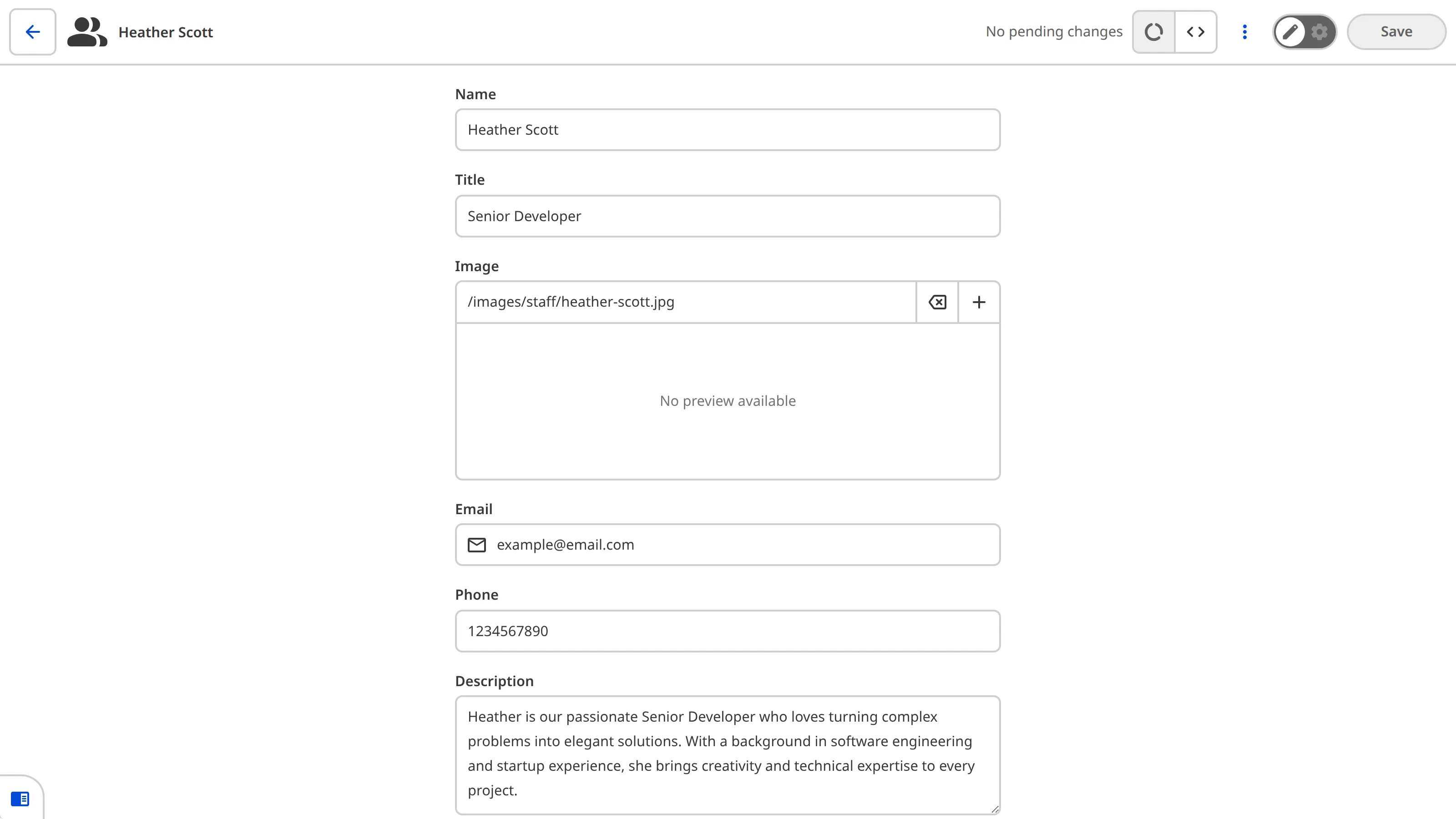This screenshot has width=1456, height=819.
Task: Focus the Phone number field
Action: click(728, 632)
